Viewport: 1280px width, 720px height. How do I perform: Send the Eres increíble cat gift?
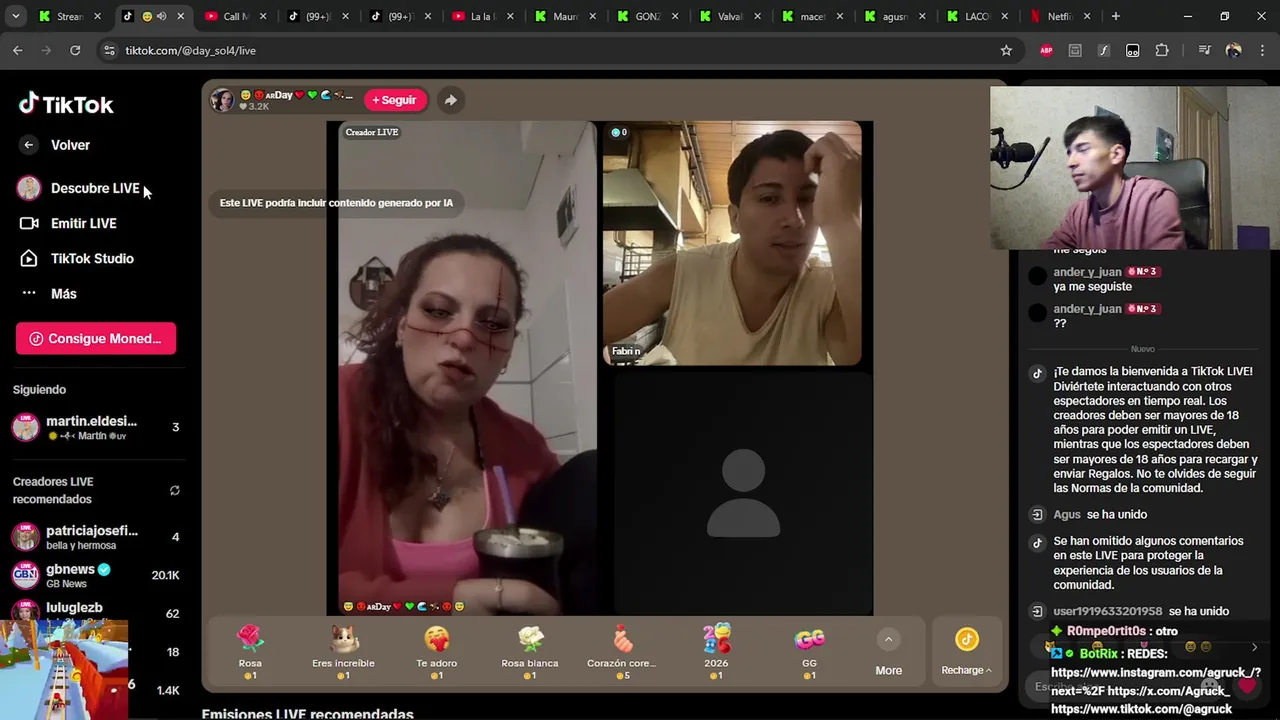click(x=343, y=653)
